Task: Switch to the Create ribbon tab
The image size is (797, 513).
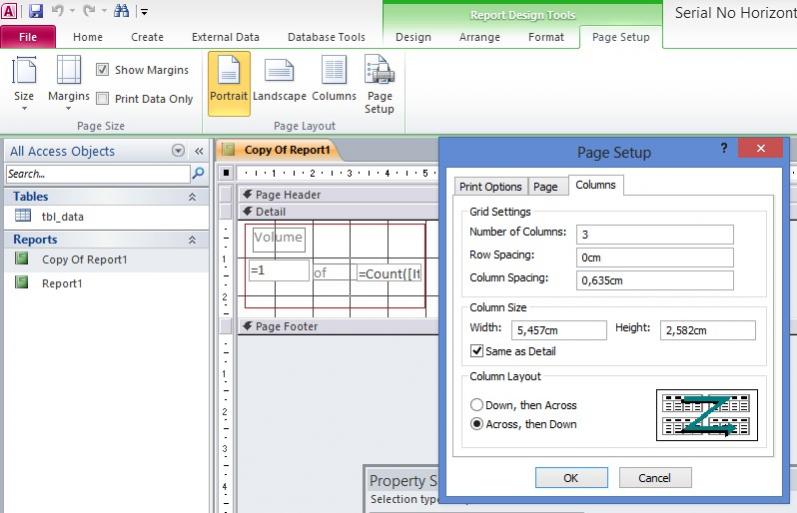Action: click(147, 37)
